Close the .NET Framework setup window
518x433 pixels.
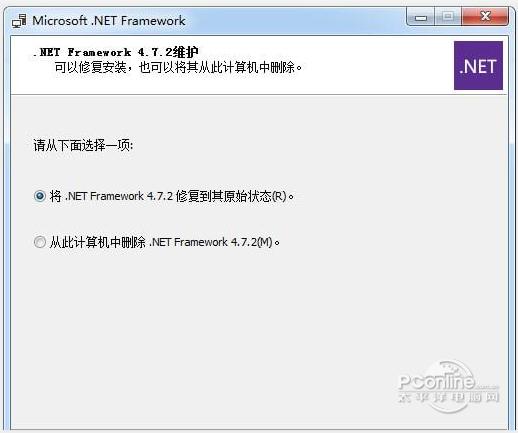pyautogui.click(x=485, y=16)
